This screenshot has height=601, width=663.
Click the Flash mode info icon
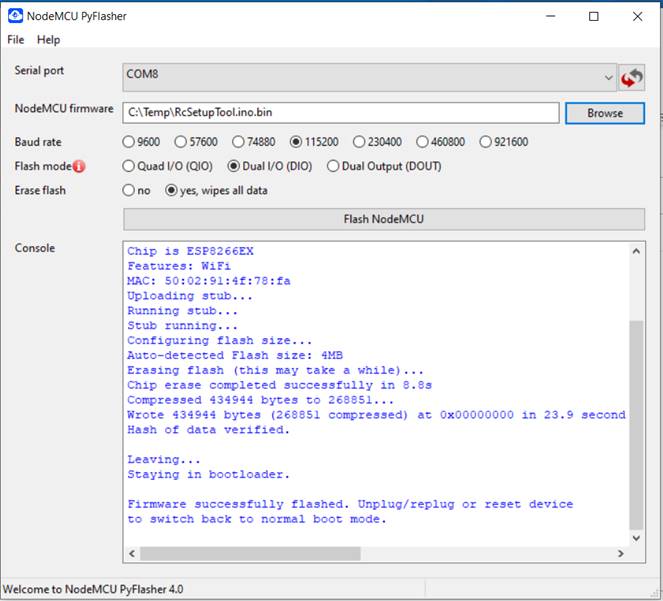coord(79,166)
